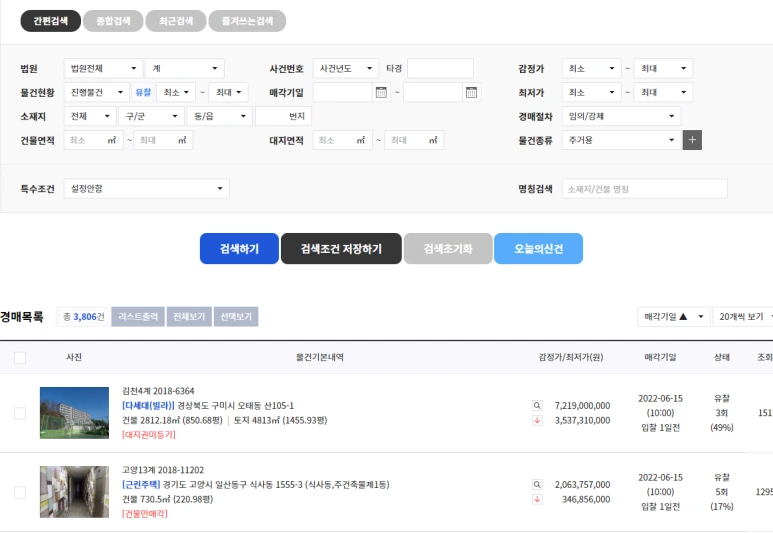Open the 구/군 district dropdown
The height and width of the screenshot is (533, 773).
(151, 116)
